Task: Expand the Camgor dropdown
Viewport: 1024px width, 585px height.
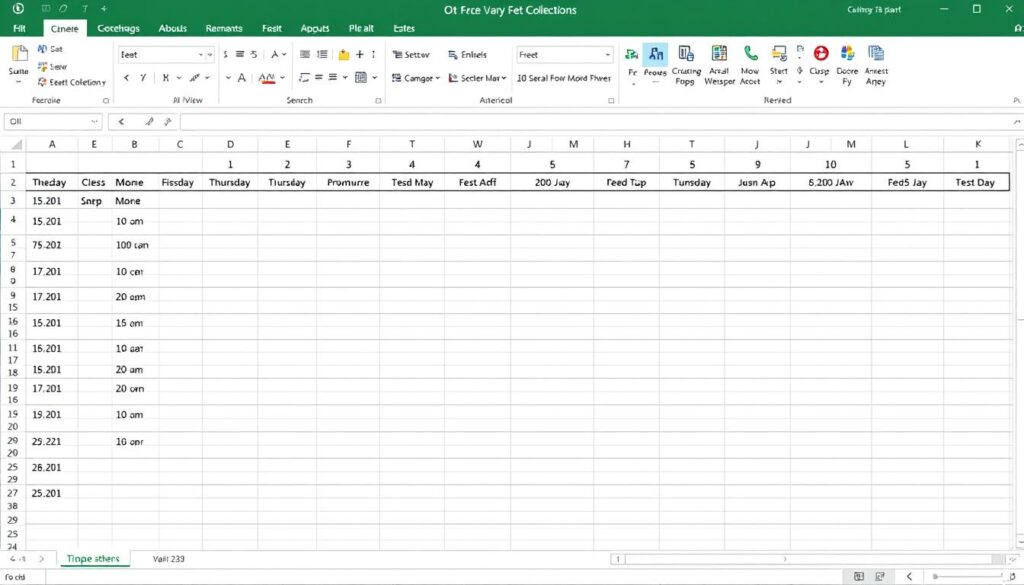Action: (437, 78)
